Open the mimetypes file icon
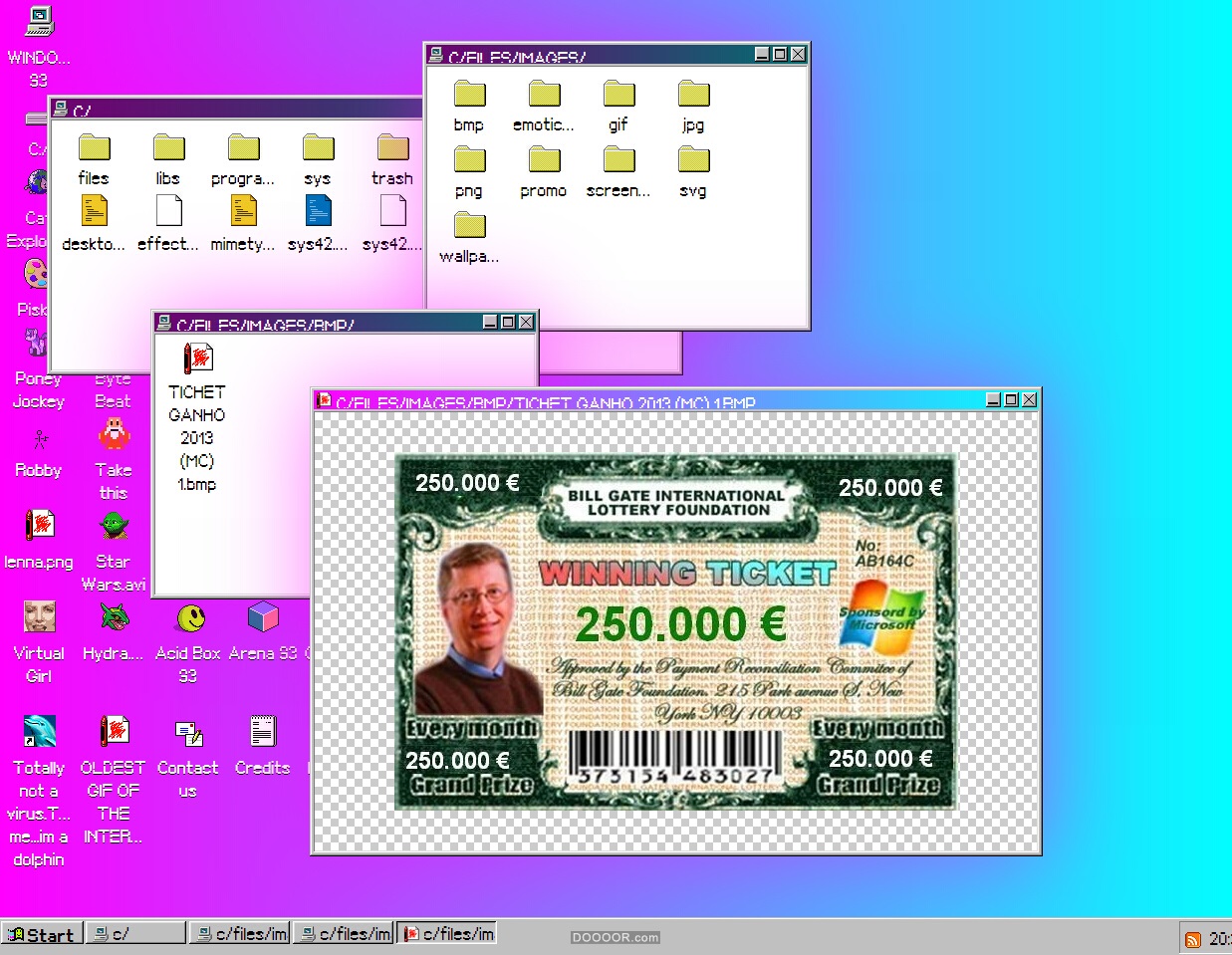This screenshot has height=955, width=1232. pyautogui.click(x=243, y=210)
